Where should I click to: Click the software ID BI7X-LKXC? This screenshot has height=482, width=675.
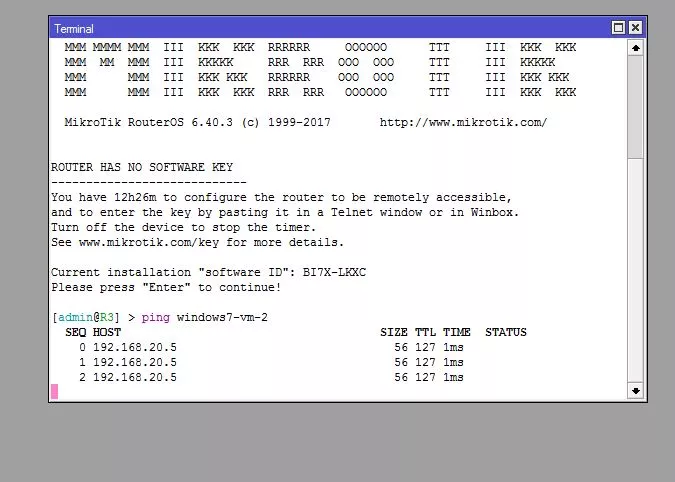pos(334,272)
